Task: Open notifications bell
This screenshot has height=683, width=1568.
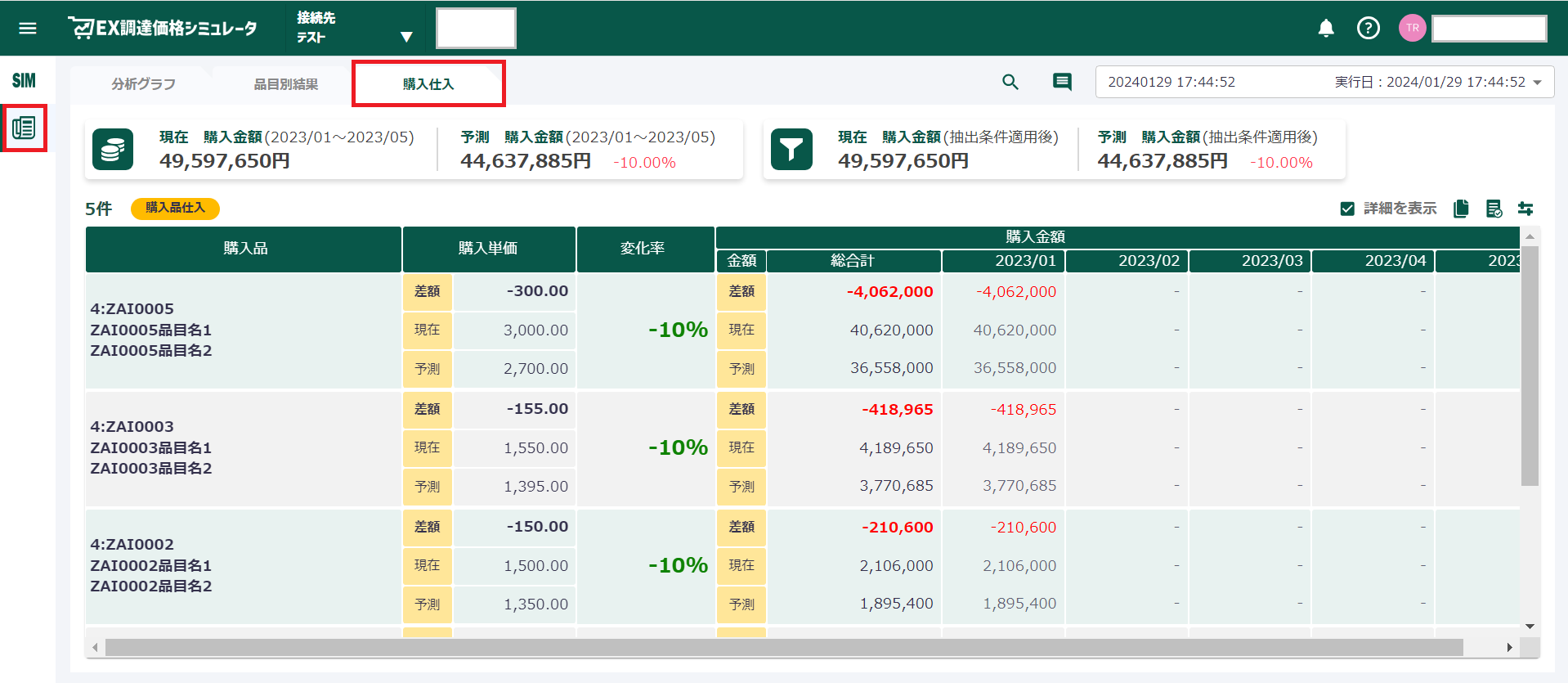Action: point(1326,29)
